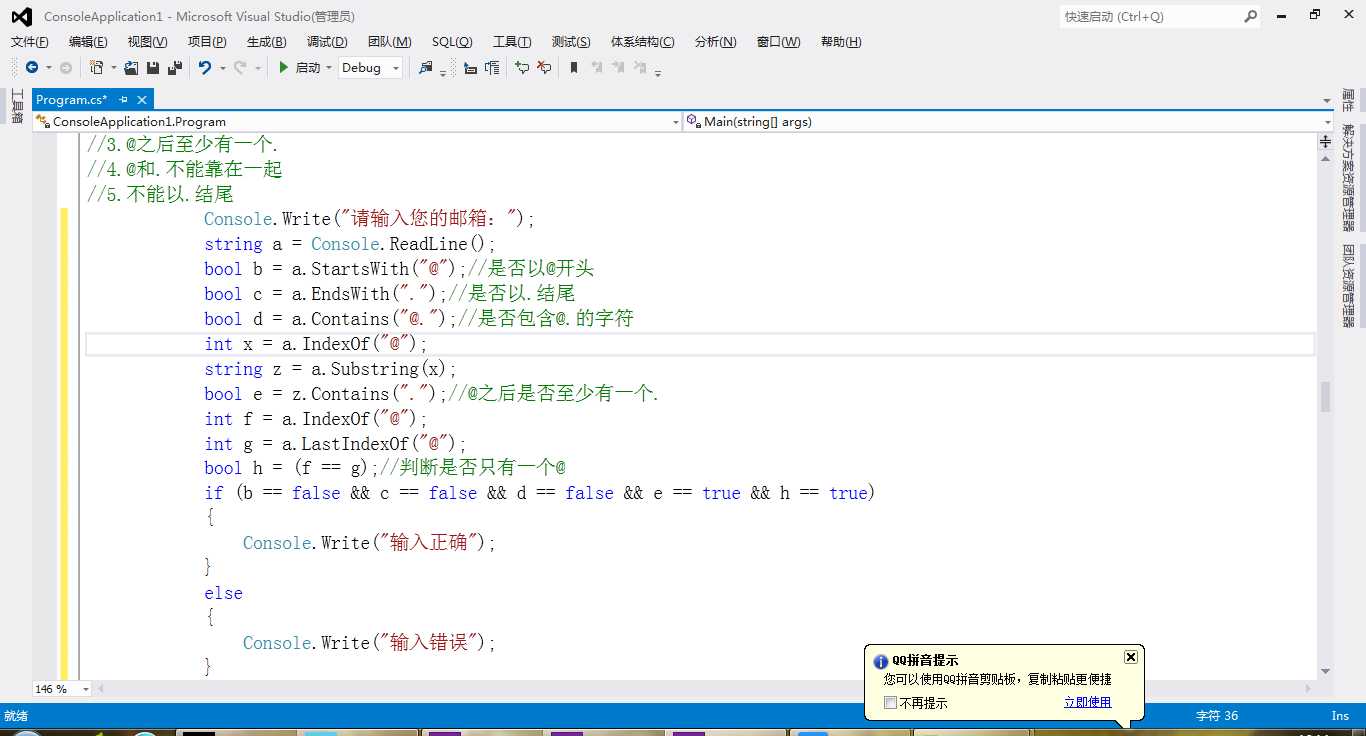Expand text editor toolbar overflow options
The height and width of the screenshot is (736, 1366).
tap(658, 72)
